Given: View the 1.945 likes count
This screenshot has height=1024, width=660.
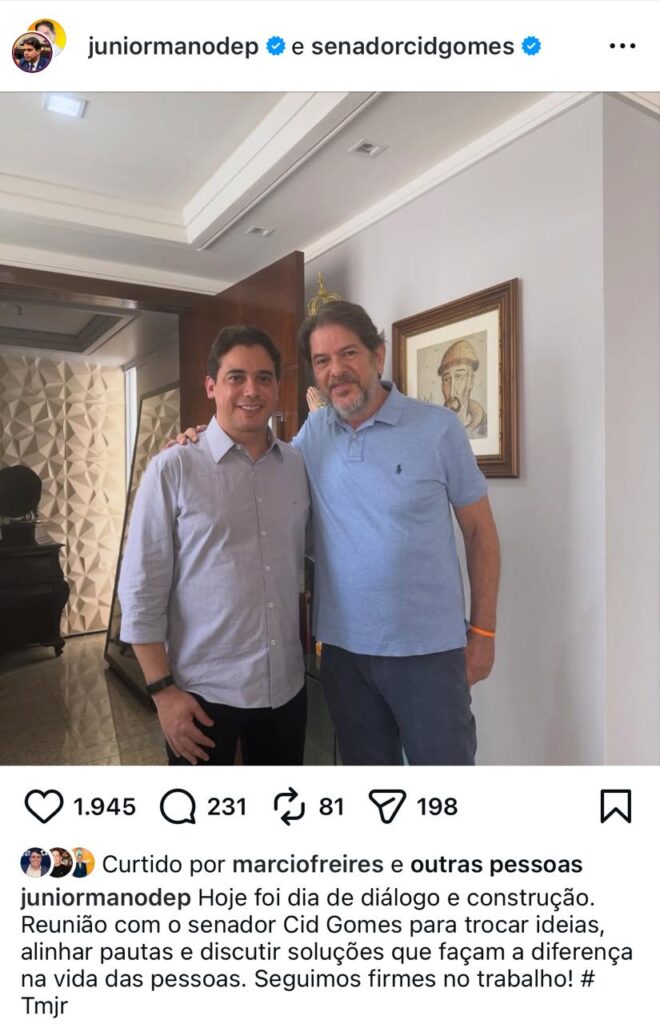Looking at the screenshot, I should pyautogui.click(x=104, y=807).
